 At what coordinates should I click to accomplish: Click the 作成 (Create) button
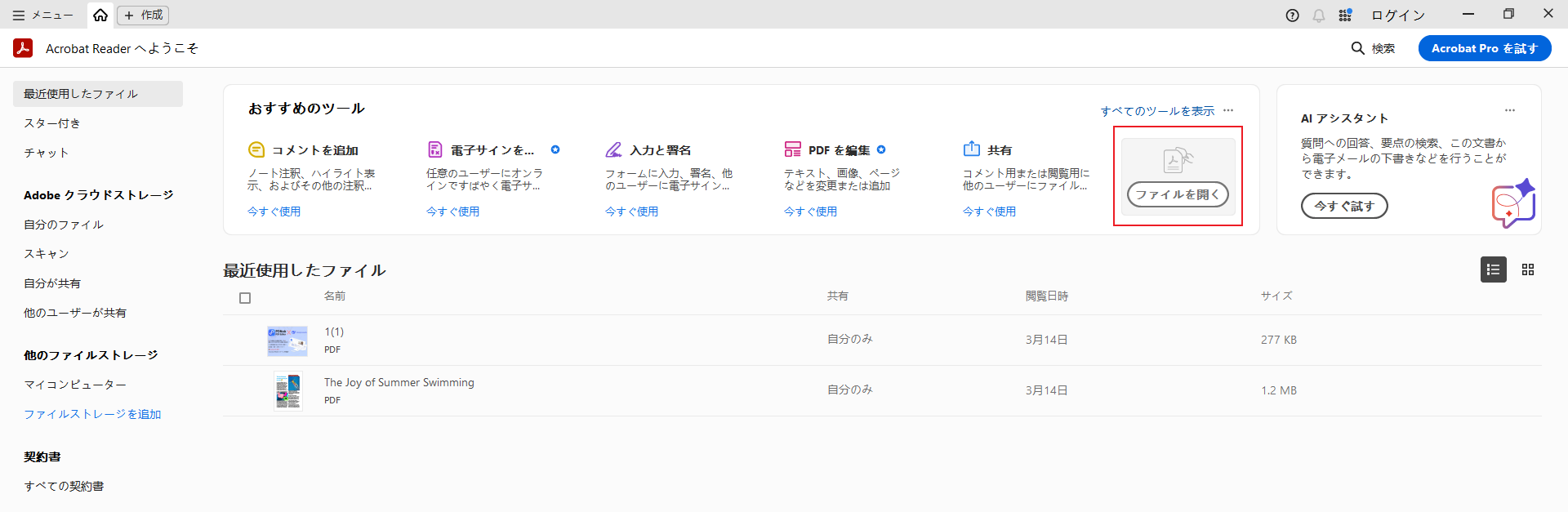pyautogui.click(x=143, y=15)
